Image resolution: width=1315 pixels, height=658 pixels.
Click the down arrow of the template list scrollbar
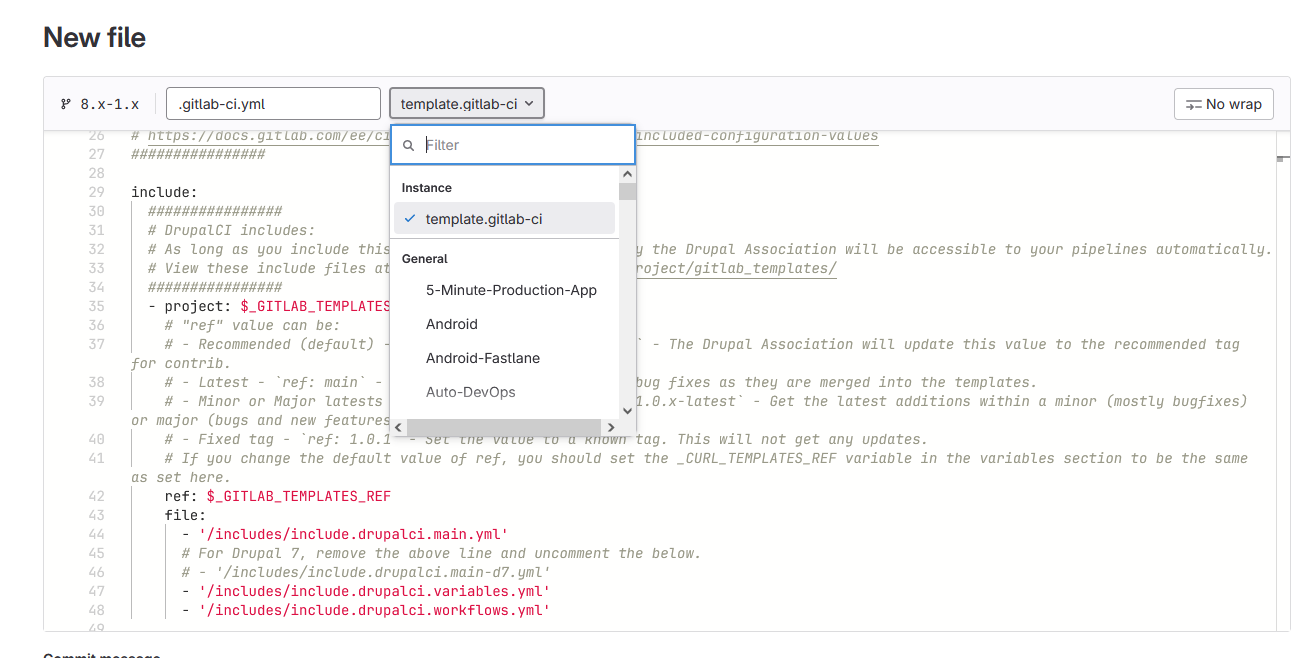pyautogui.click(x=627, y=410)
